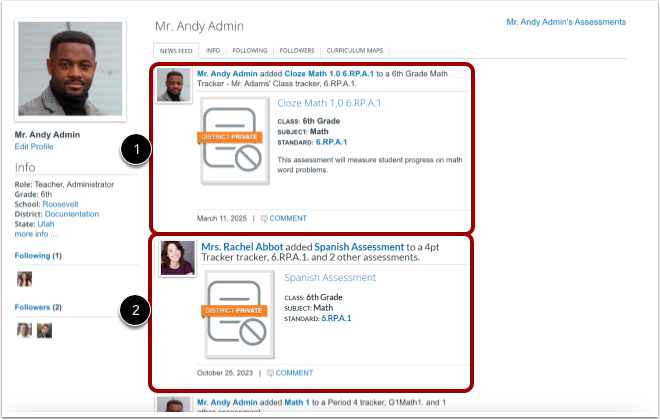Click the second follower avatar under Followers
660x420 pixels.
click(44, 330)
